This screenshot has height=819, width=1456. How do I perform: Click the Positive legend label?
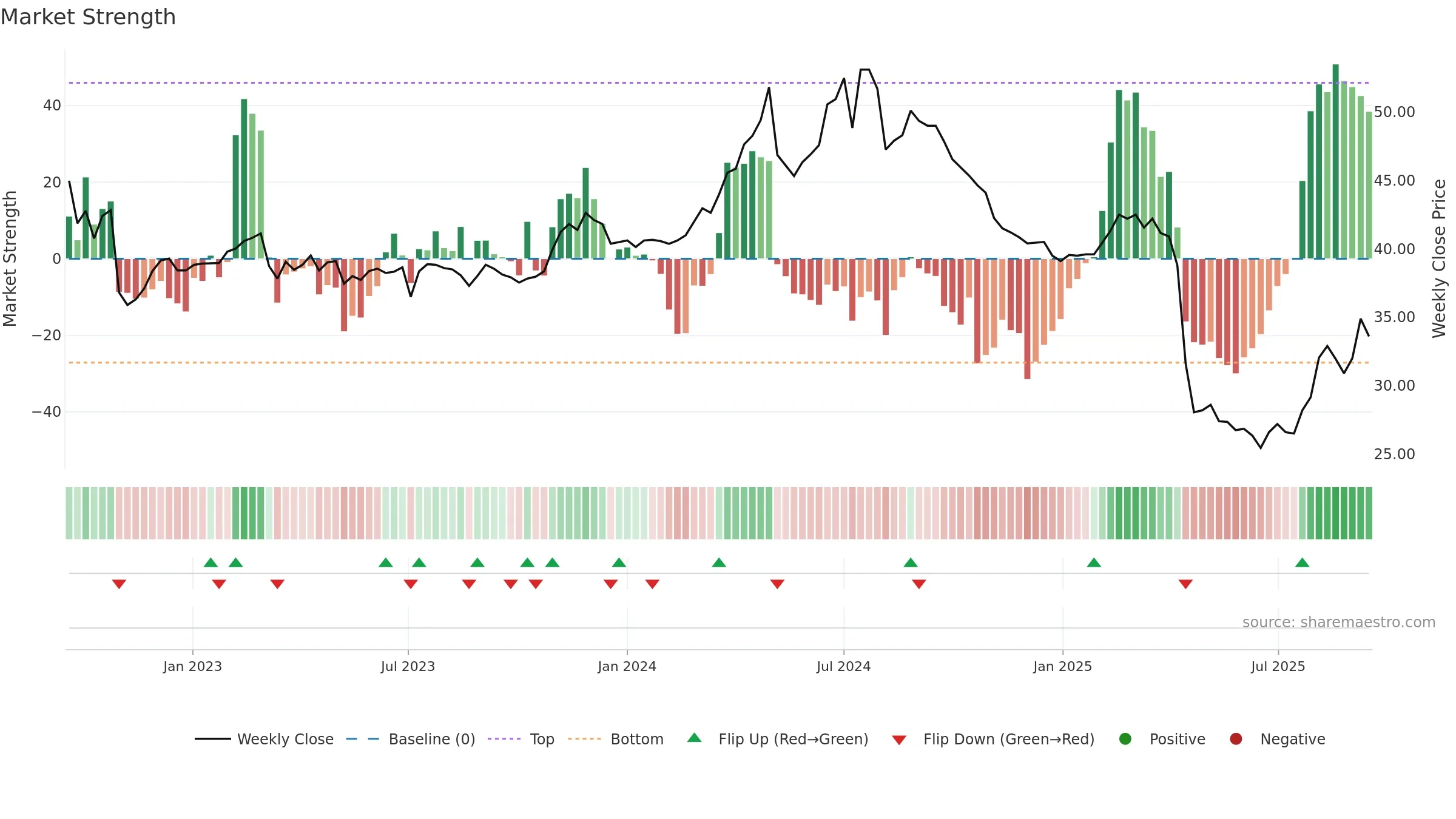[1177, 739]
